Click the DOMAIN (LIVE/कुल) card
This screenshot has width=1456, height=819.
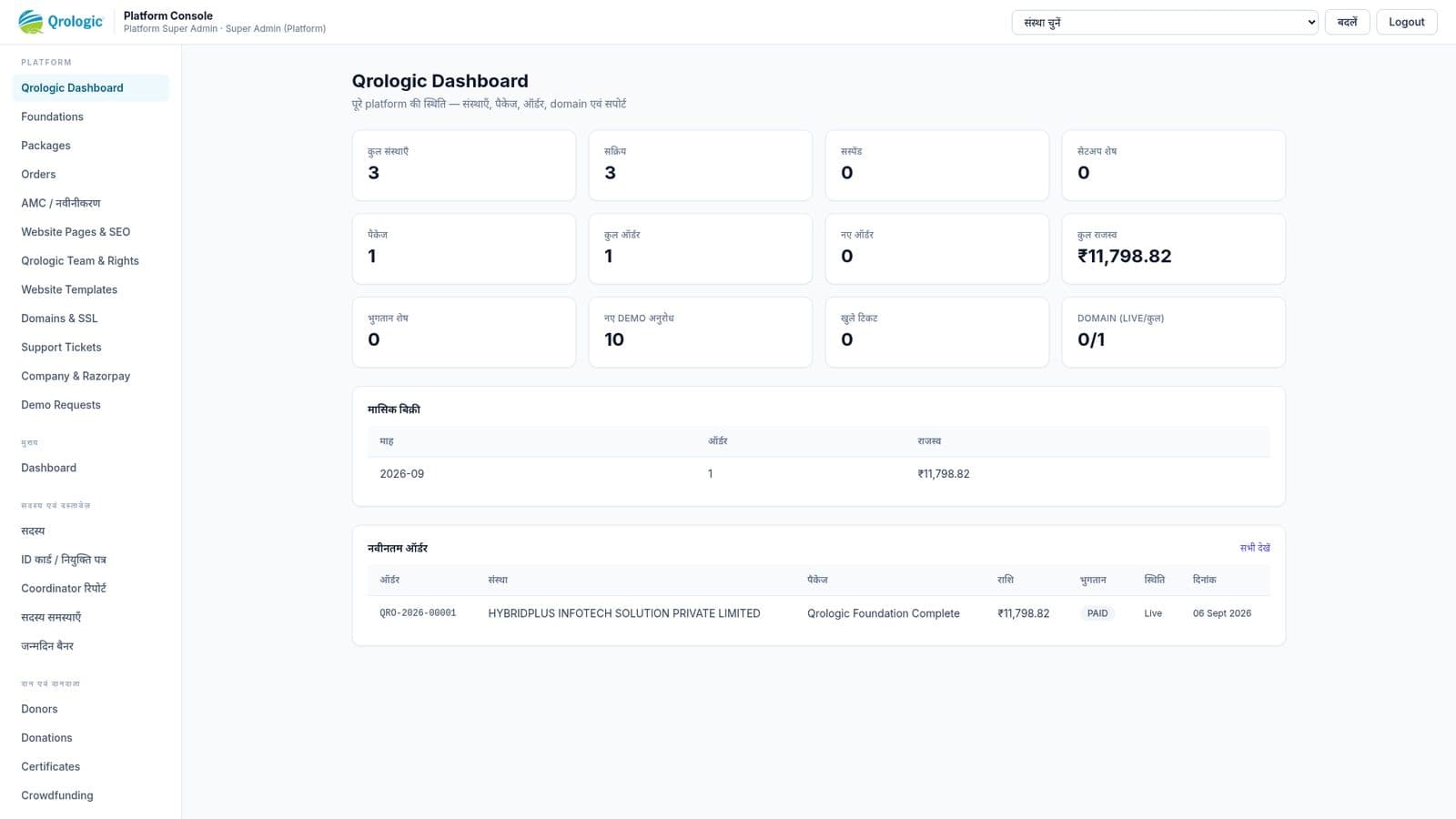coord(1174,332)
